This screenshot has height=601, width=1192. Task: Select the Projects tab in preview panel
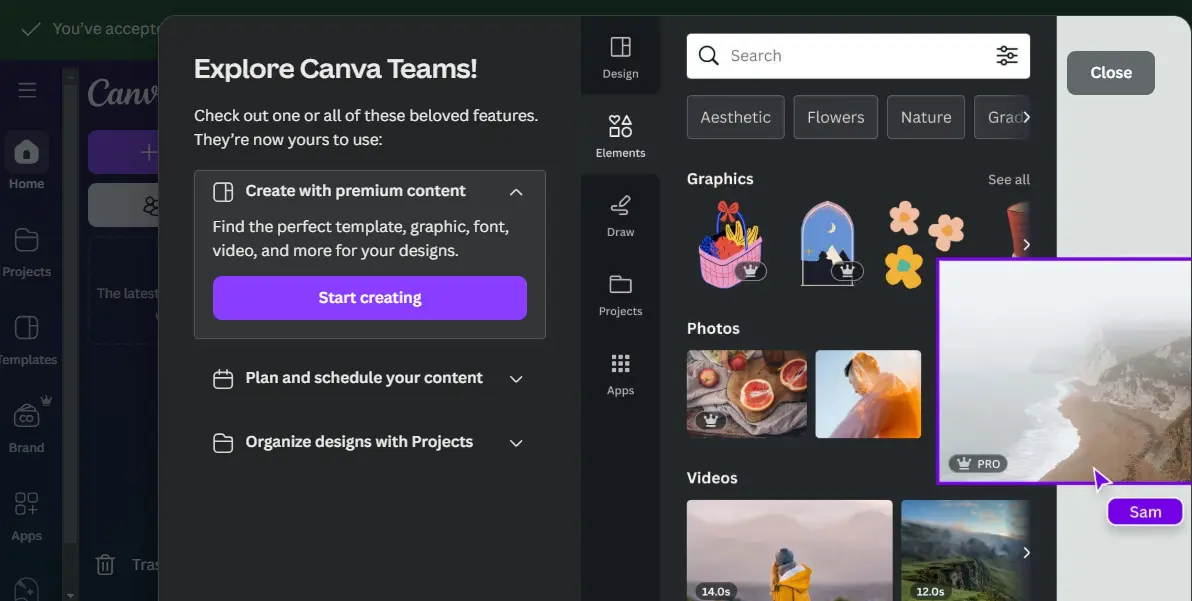pos(620,295)
